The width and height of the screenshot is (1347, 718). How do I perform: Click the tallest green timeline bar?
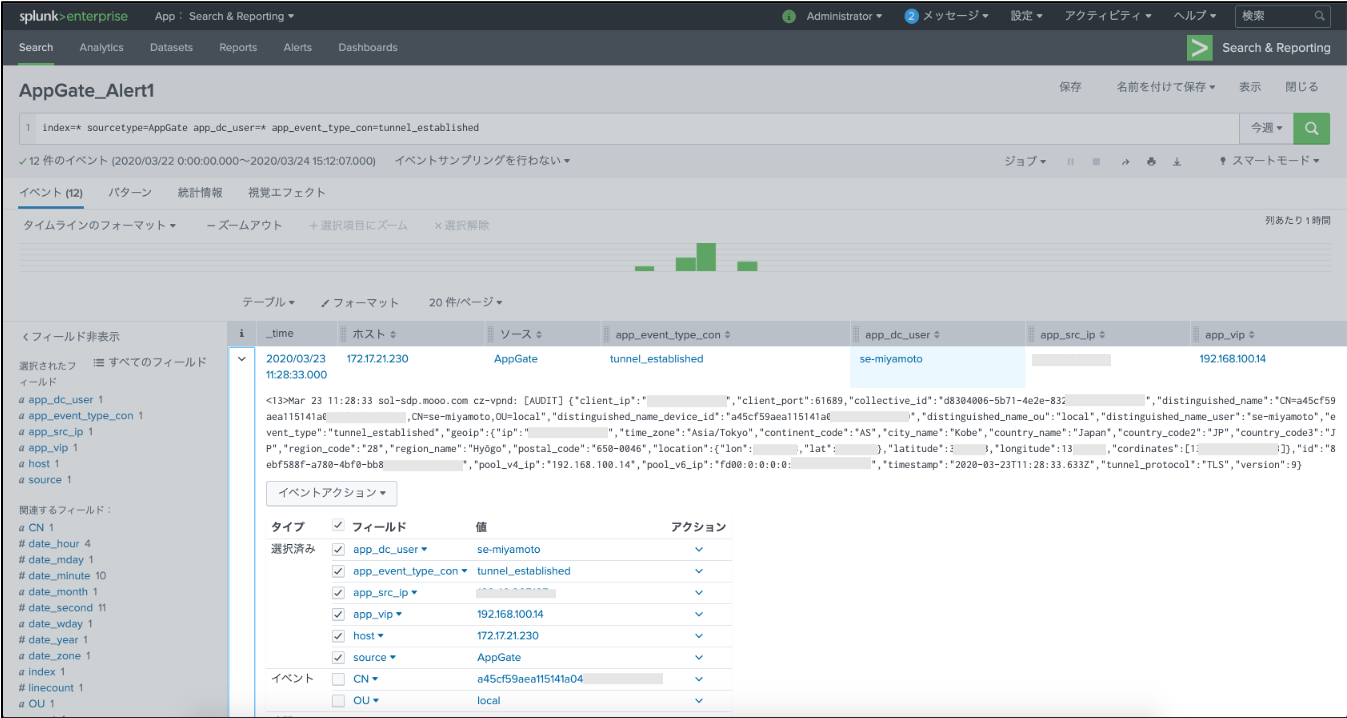(x=706, y=257)
